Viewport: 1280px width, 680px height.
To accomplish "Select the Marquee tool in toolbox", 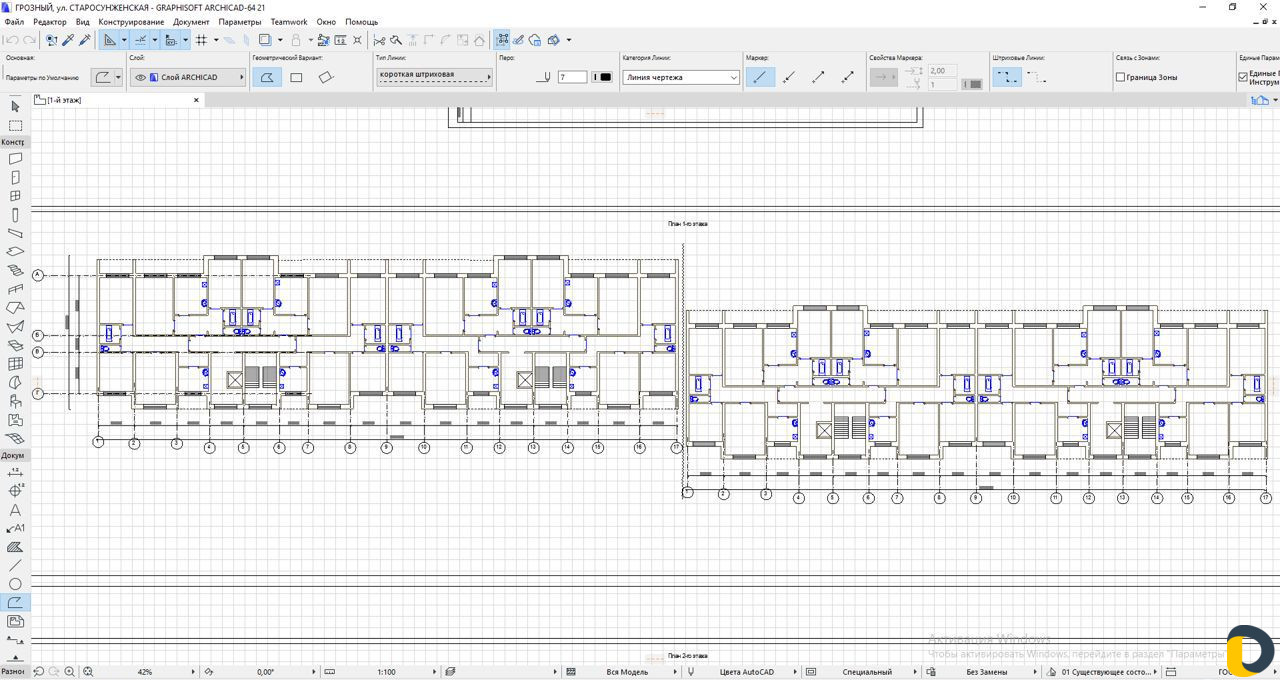I will pyautogui.click(x=15, y=125).
